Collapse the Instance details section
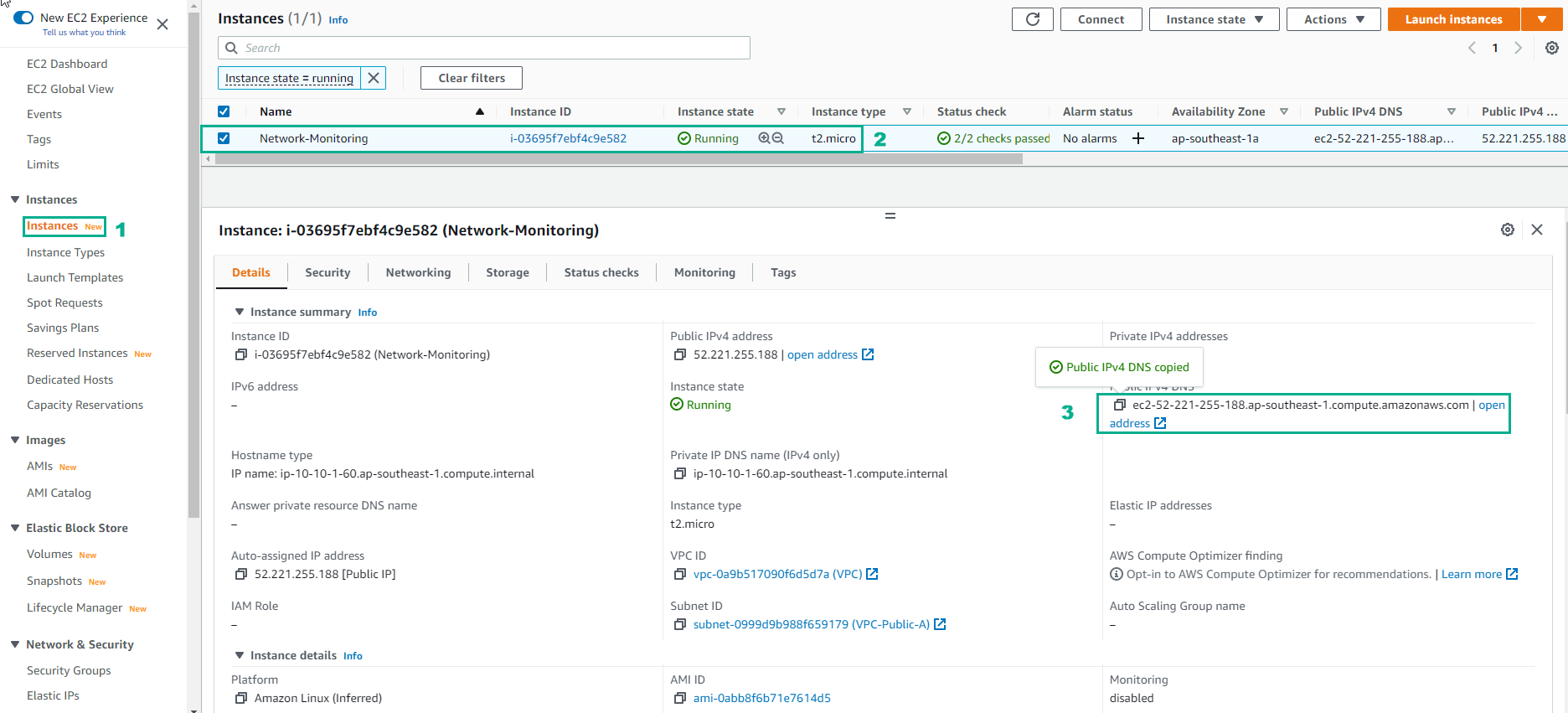 click(x=240, y=655)
